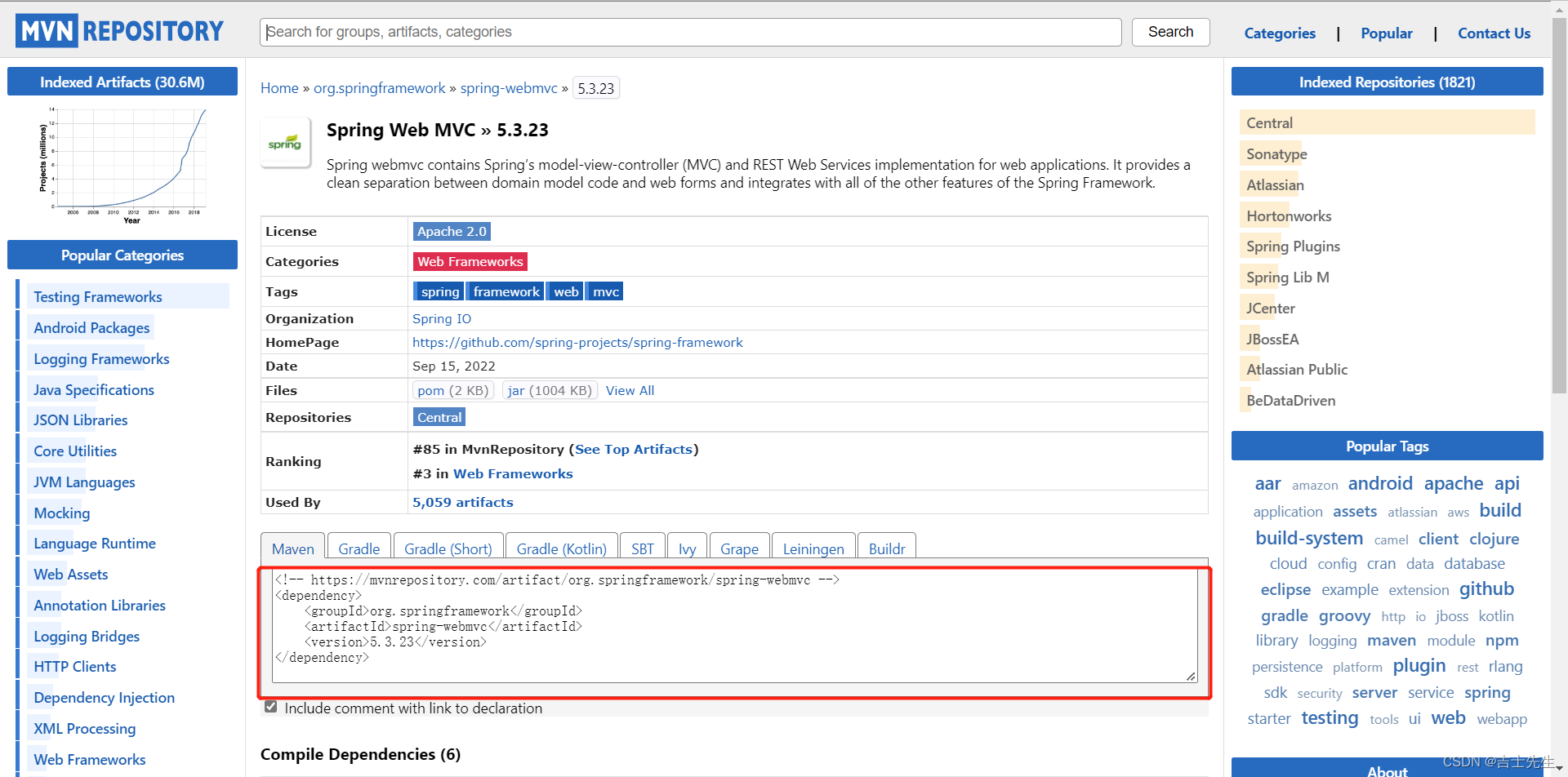This screenshot has height=777, width=1568.
Task: Open Sonatype repository link
Action: pyautogui.click(x=1276, y=154)
